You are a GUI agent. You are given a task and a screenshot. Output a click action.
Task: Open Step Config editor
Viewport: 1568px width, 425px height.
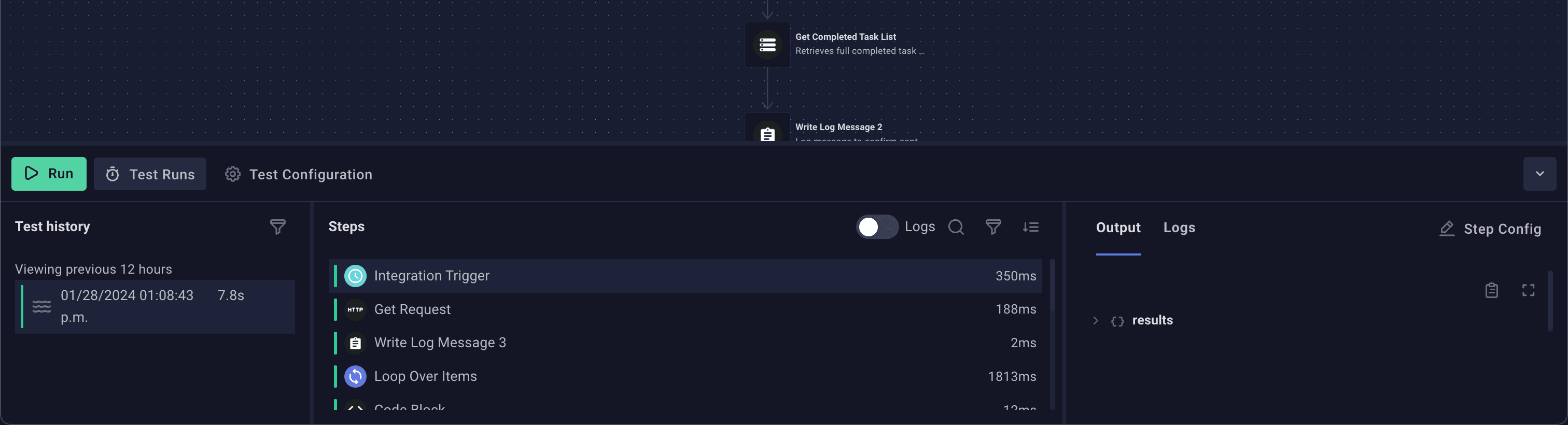(1490, 229)
